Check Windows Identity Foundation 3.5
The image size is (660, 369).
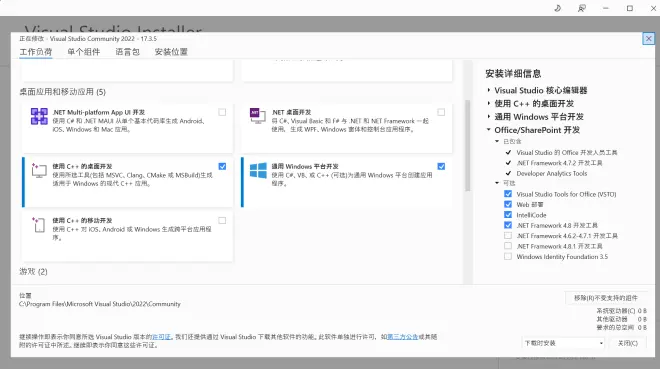pyautogui.click(x=508, y=257)
